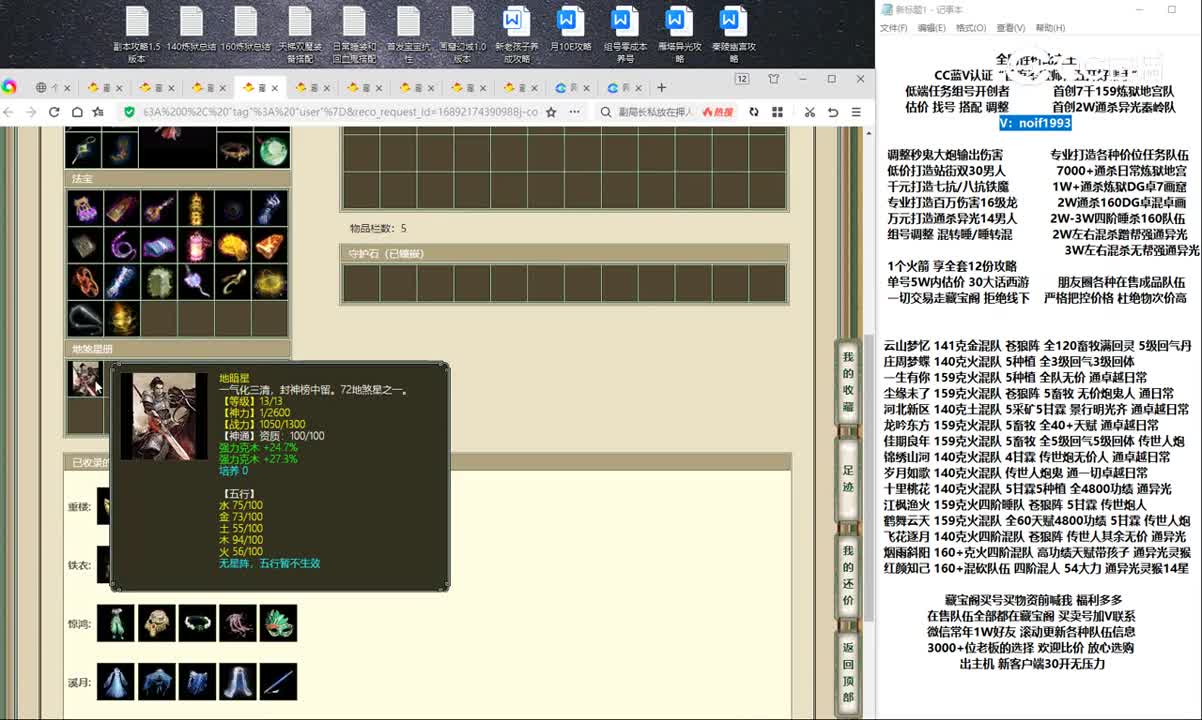Select the jade bracelet in 惊鸿 row
This screenshot has width=1202, height=720.
coord(197,623)
